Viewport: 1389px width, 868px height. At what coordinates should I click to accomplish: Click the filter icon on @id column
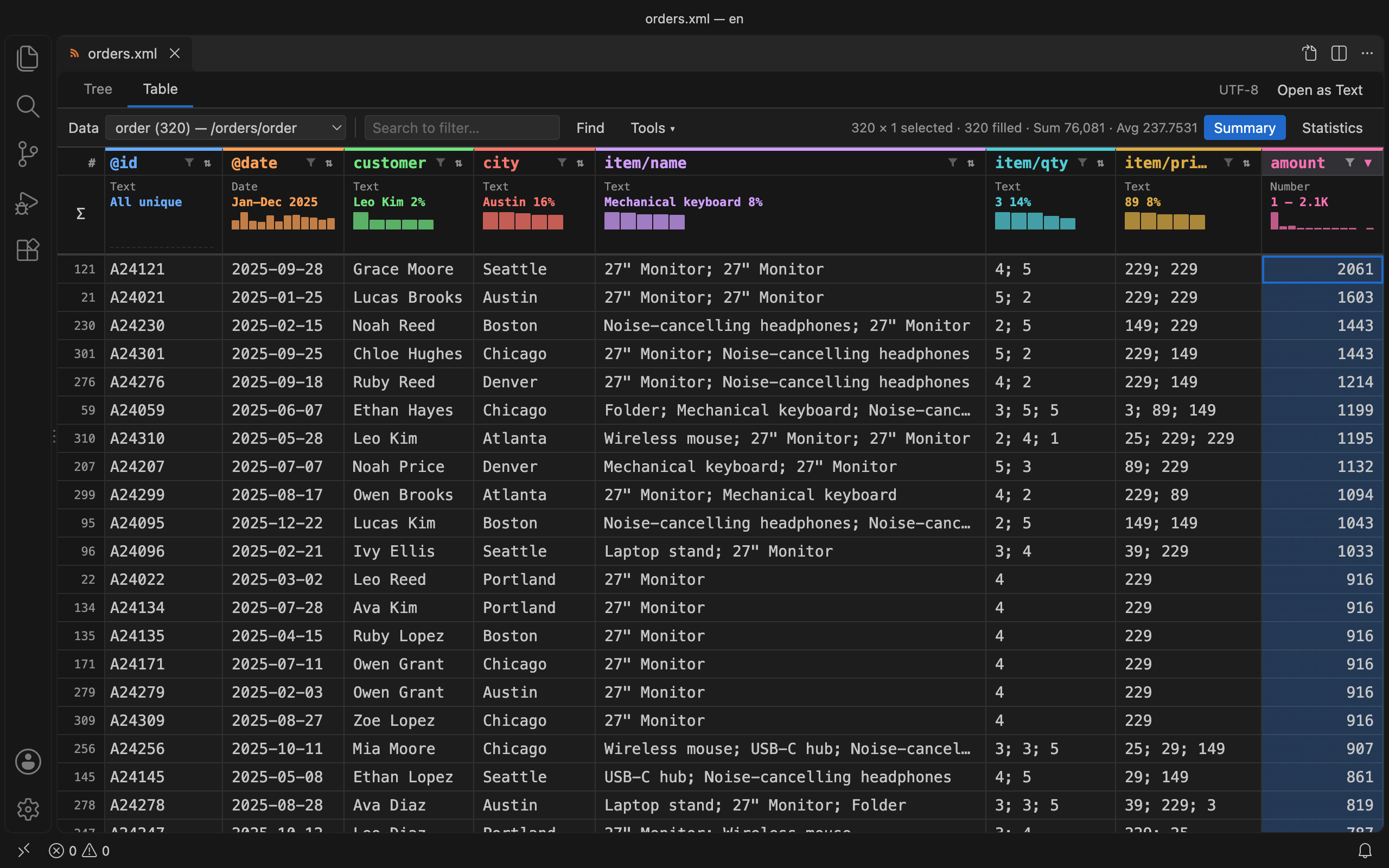[189, 163]
